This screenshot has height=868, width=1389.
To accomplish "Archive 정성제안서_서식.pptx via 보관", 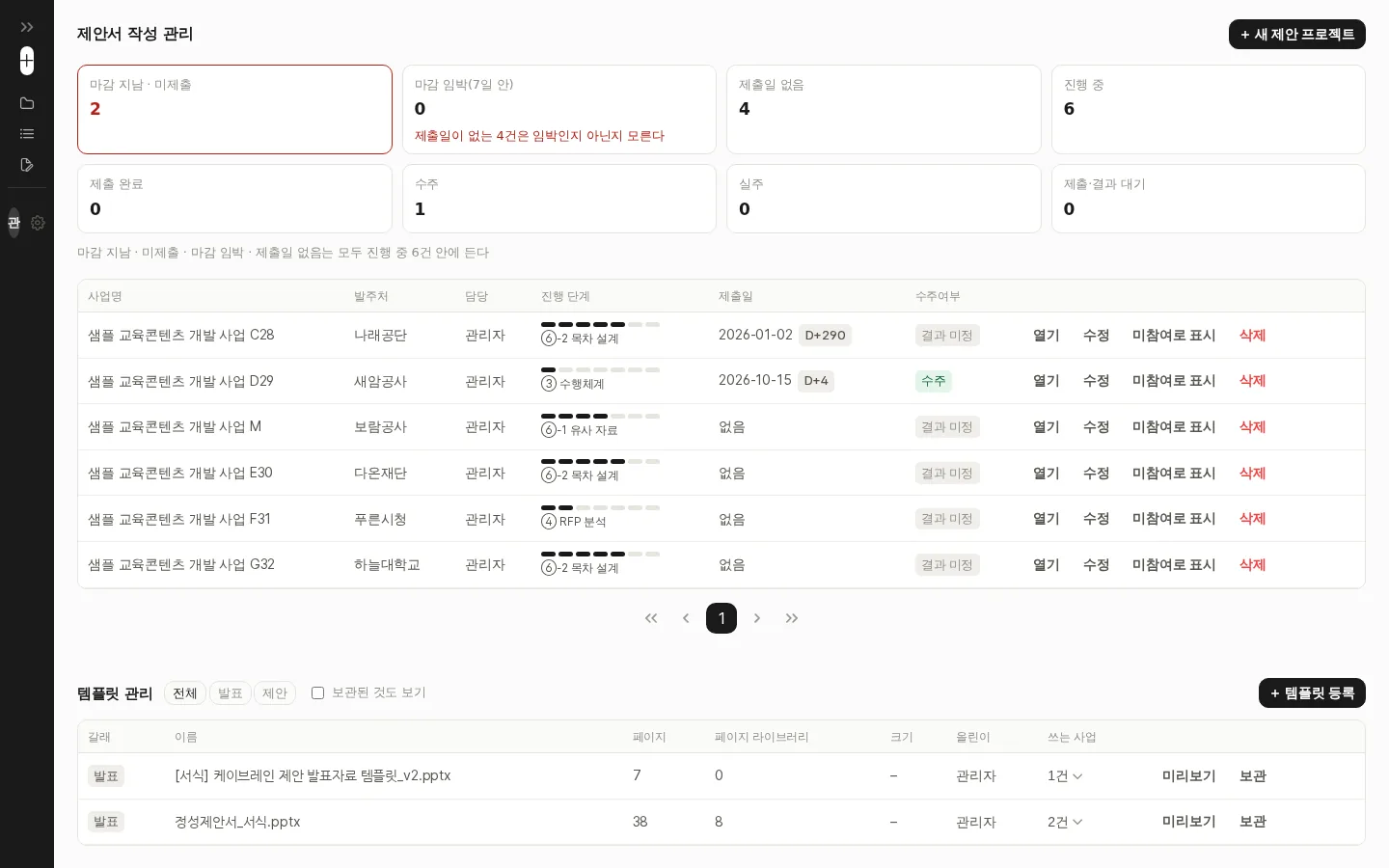I will 1252,822.
